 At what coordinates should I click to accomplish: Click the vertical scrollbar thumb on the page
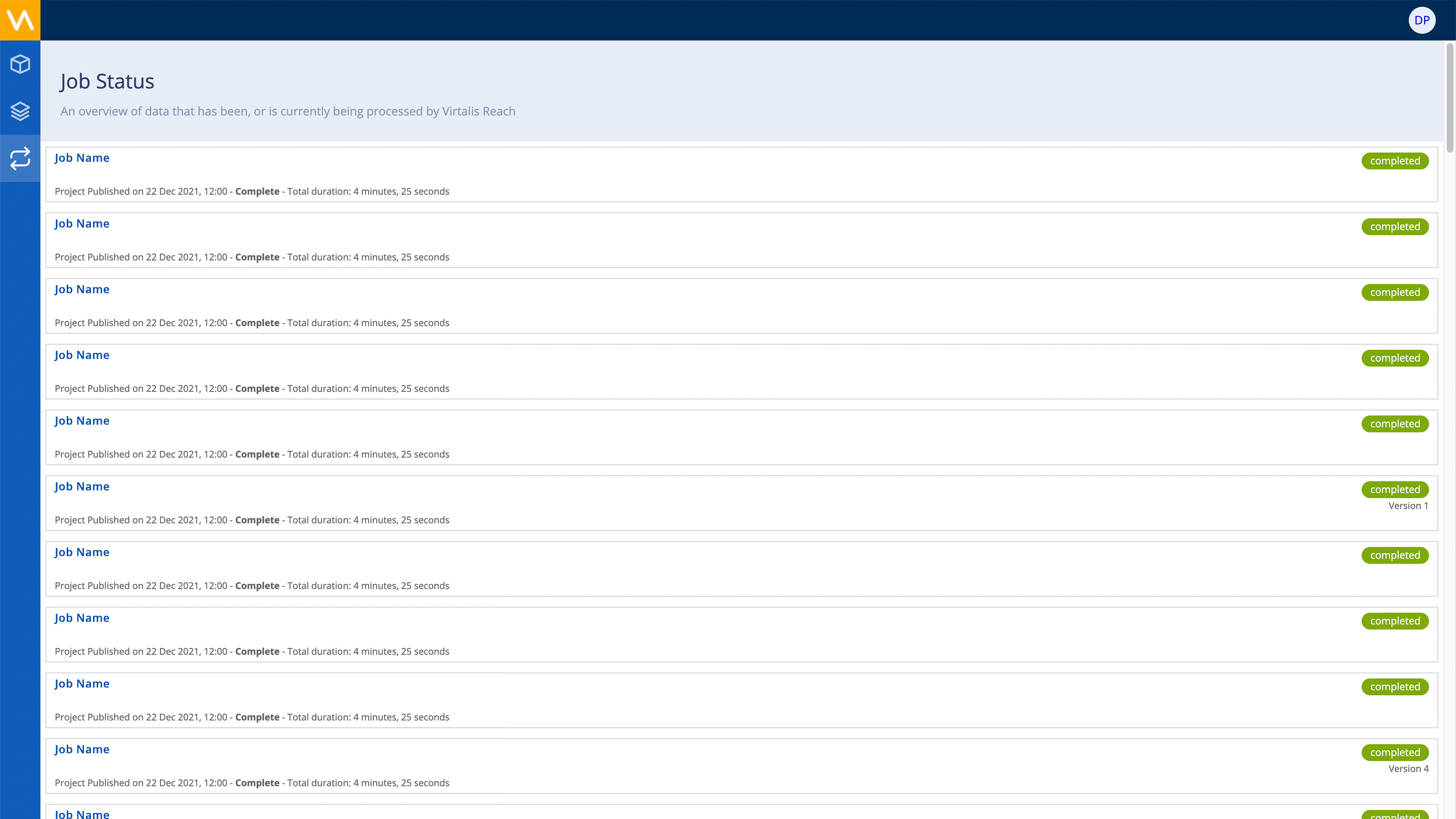1450,97
